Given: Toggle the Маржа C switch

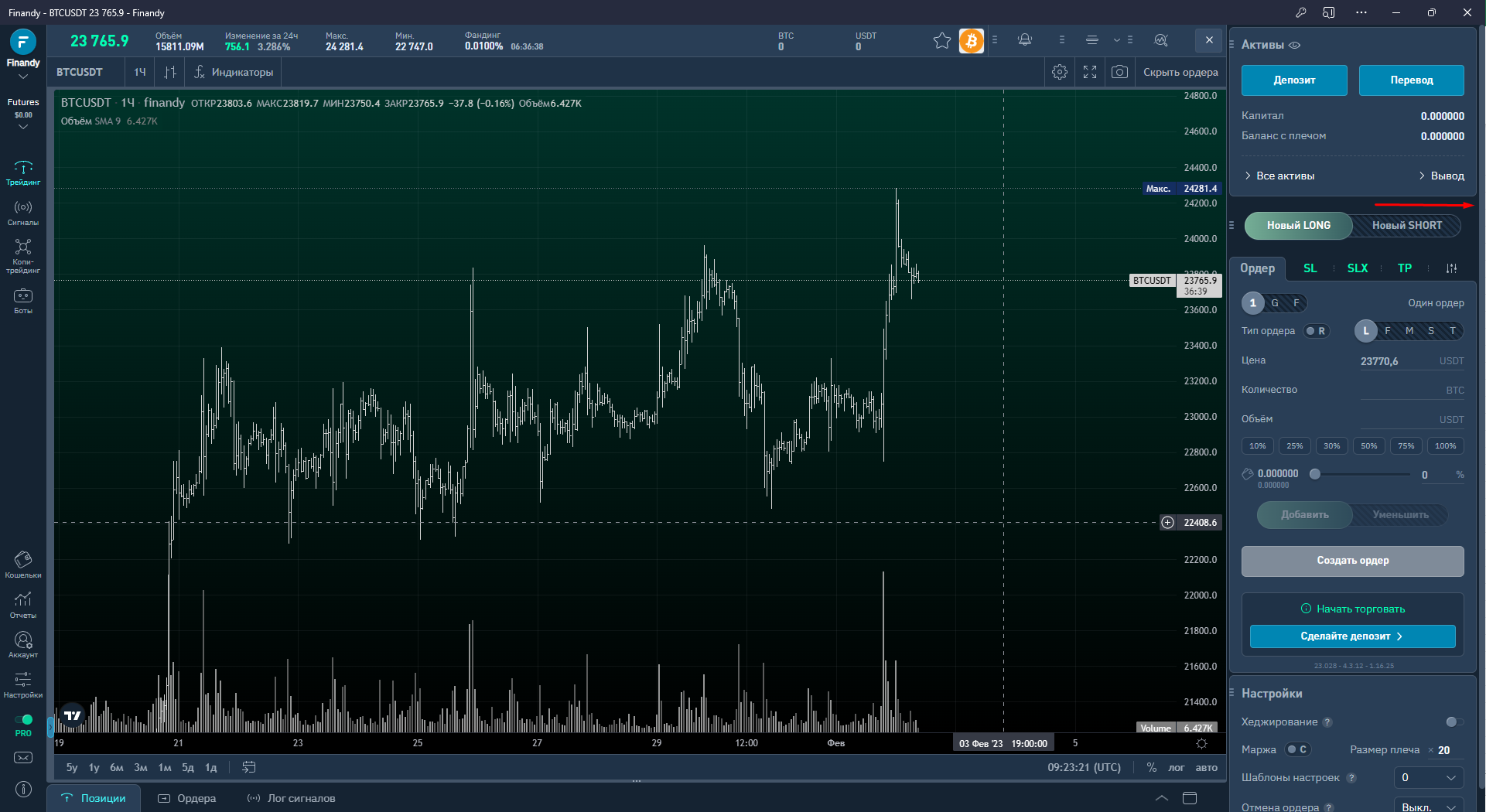Looking at the screenshot, I should click(x=1297, y=749).
